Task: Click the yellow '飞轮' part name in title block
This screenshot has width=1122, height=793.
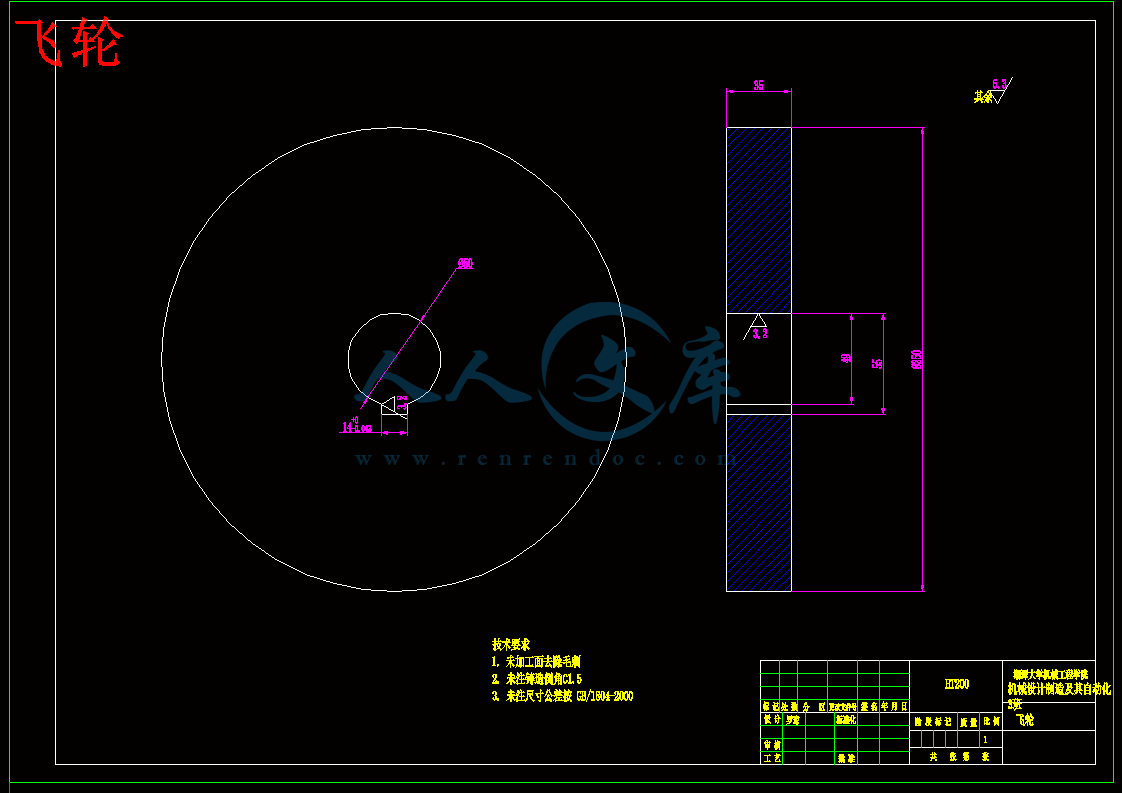Action: [x=1025, y=720]
